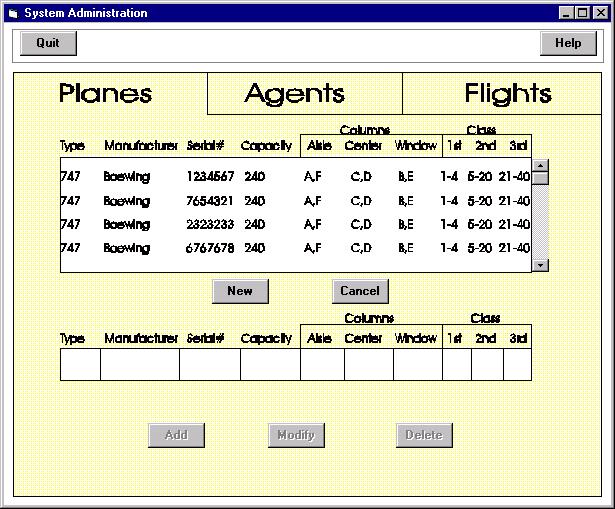
Task: Click the Serial# entry box
Action: 210,365
